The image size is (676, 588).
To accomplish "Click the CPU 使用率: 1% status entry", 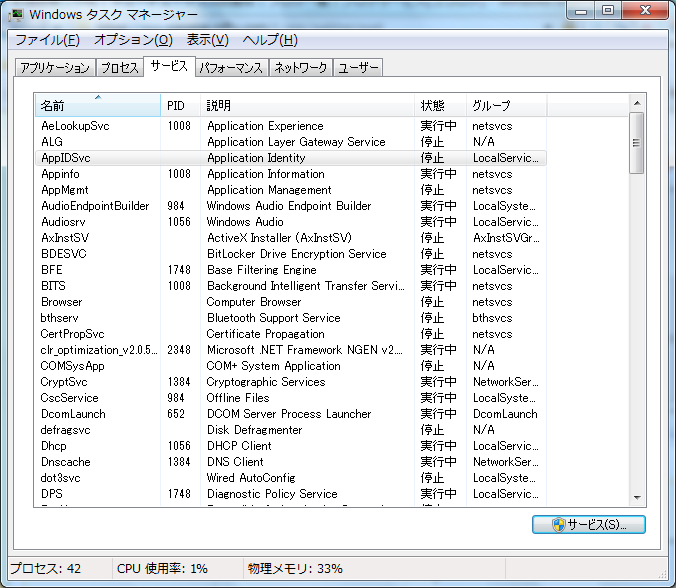I will pyautogui.click(x=162, y=569).
